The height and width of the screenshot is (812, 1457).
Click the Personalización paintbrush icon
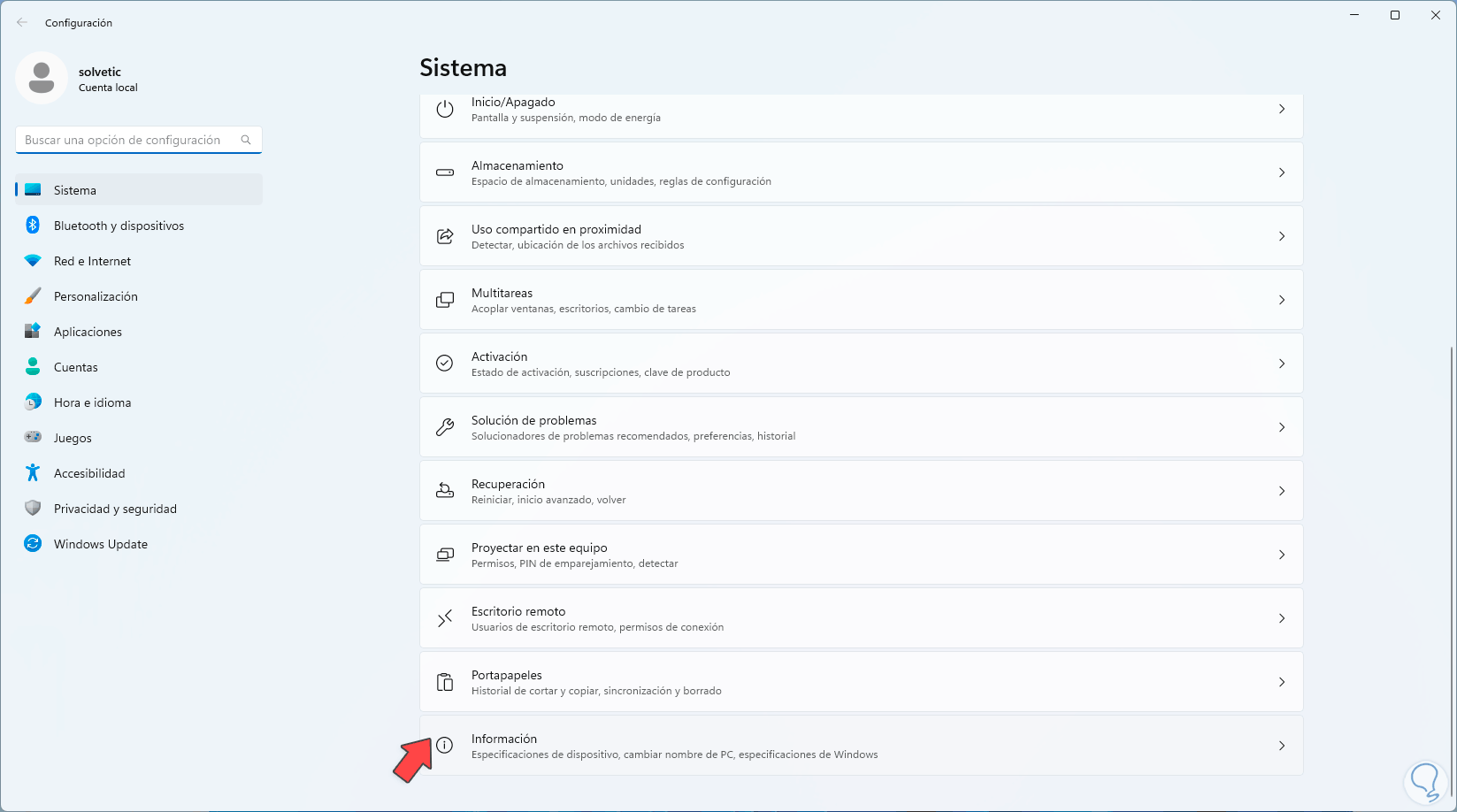click(x=33, y=296)
